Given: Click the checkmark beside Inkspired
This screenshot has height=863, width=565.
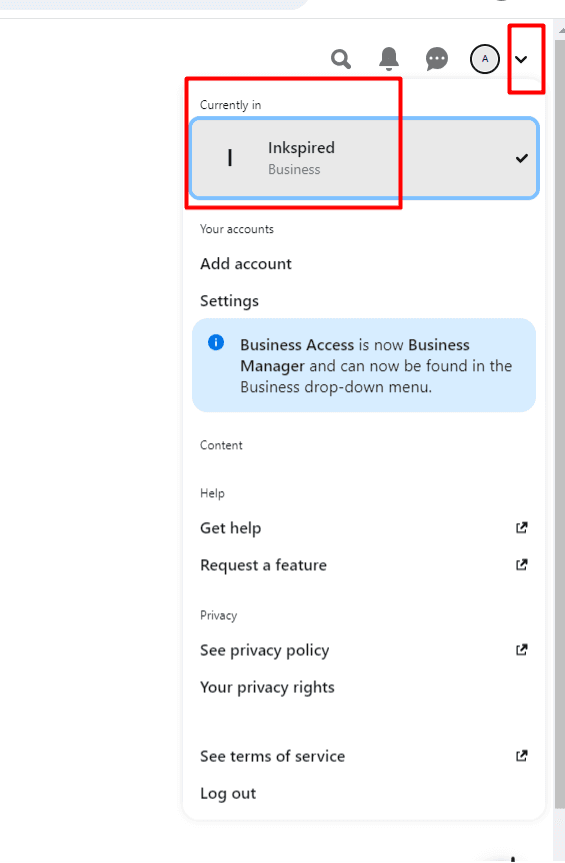Looking at the screenshot, I should pos(522,159).
